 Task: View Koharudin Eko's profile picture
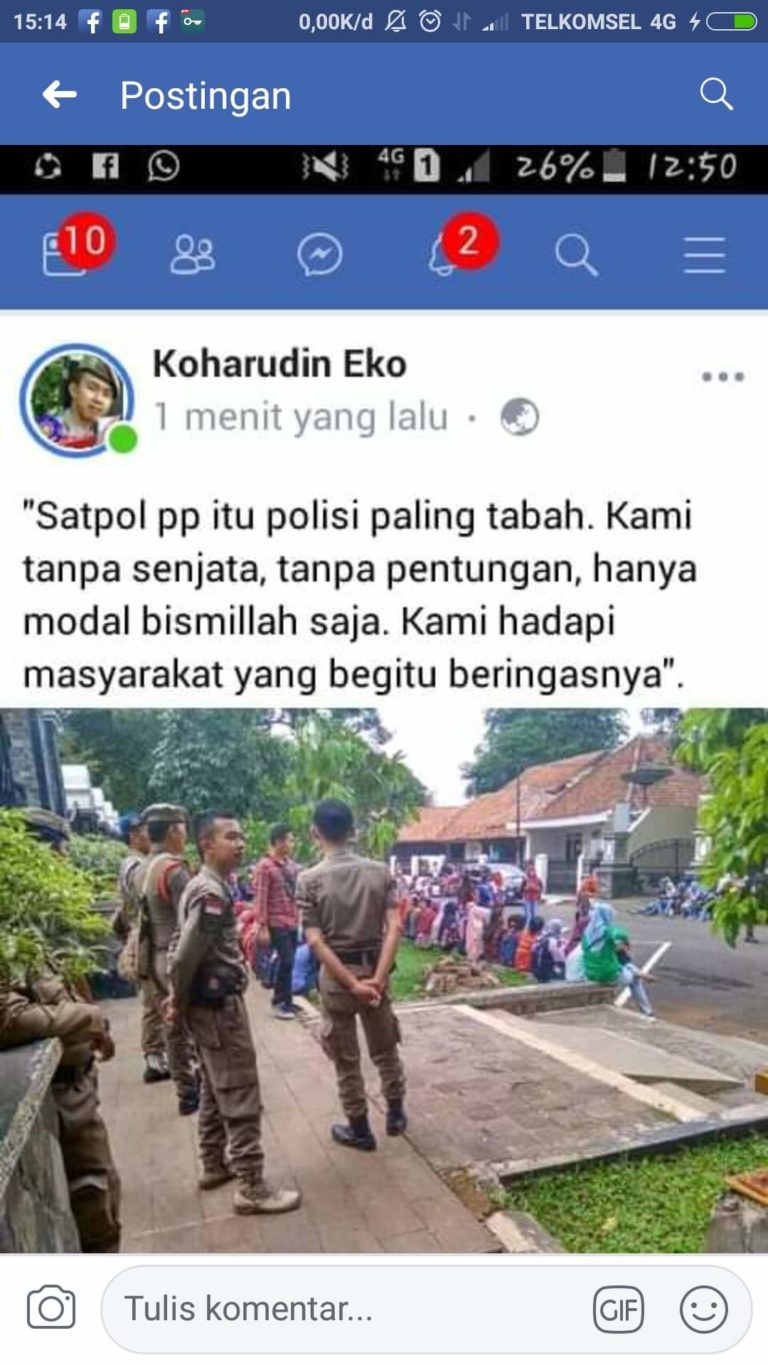coord(77,399)
